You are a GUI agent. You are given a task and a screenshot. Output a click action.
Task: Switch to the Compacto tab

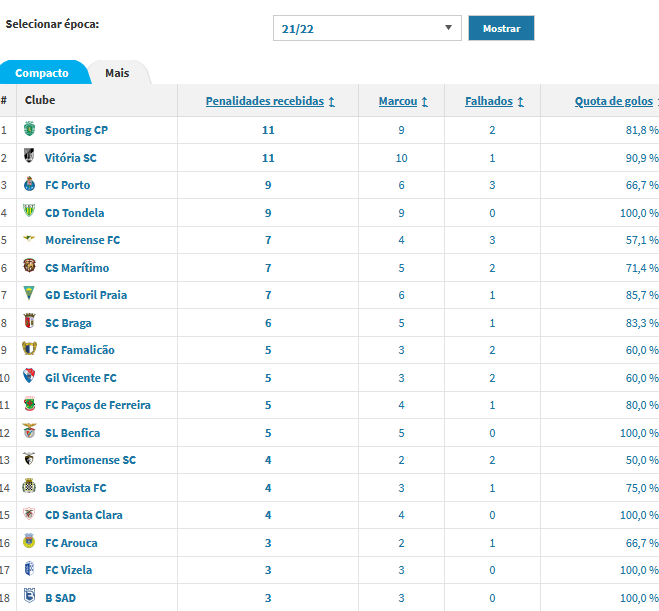42,73
